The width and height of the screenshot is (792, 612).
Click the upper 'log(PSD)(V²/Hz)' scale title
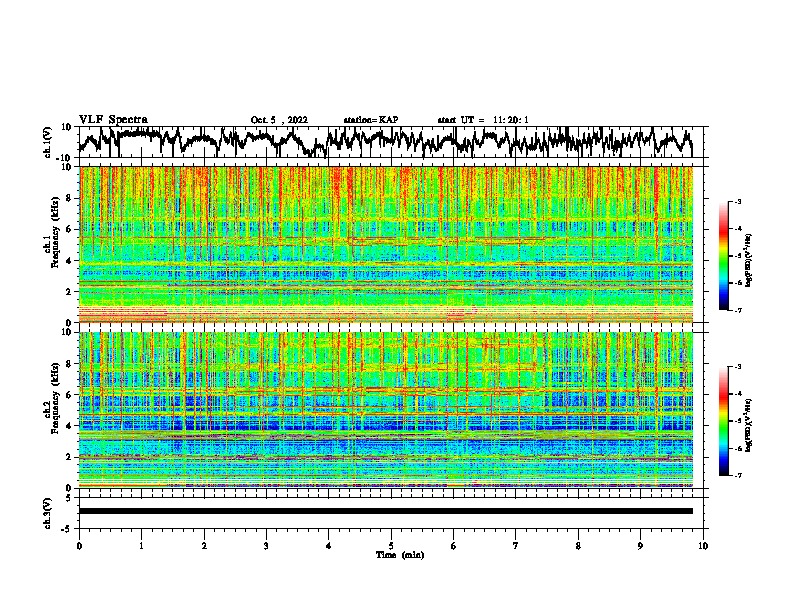pyautogui.click(x=749, y=260)
